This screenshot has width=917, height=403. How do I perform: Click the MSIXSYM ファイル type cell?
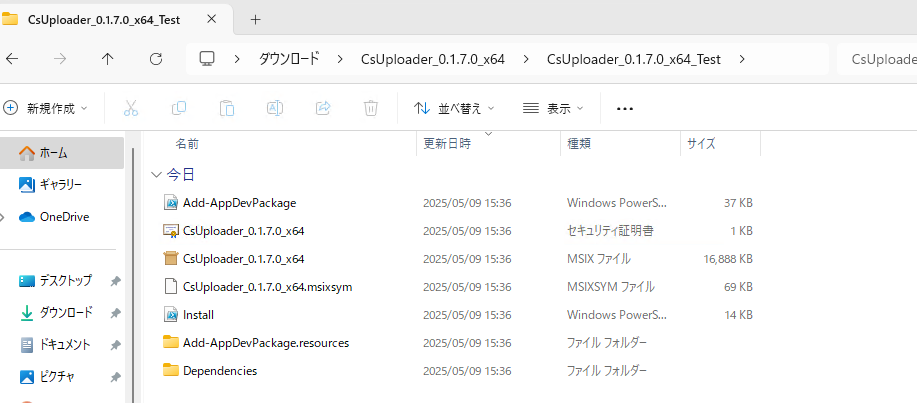(x=611, y=287)
